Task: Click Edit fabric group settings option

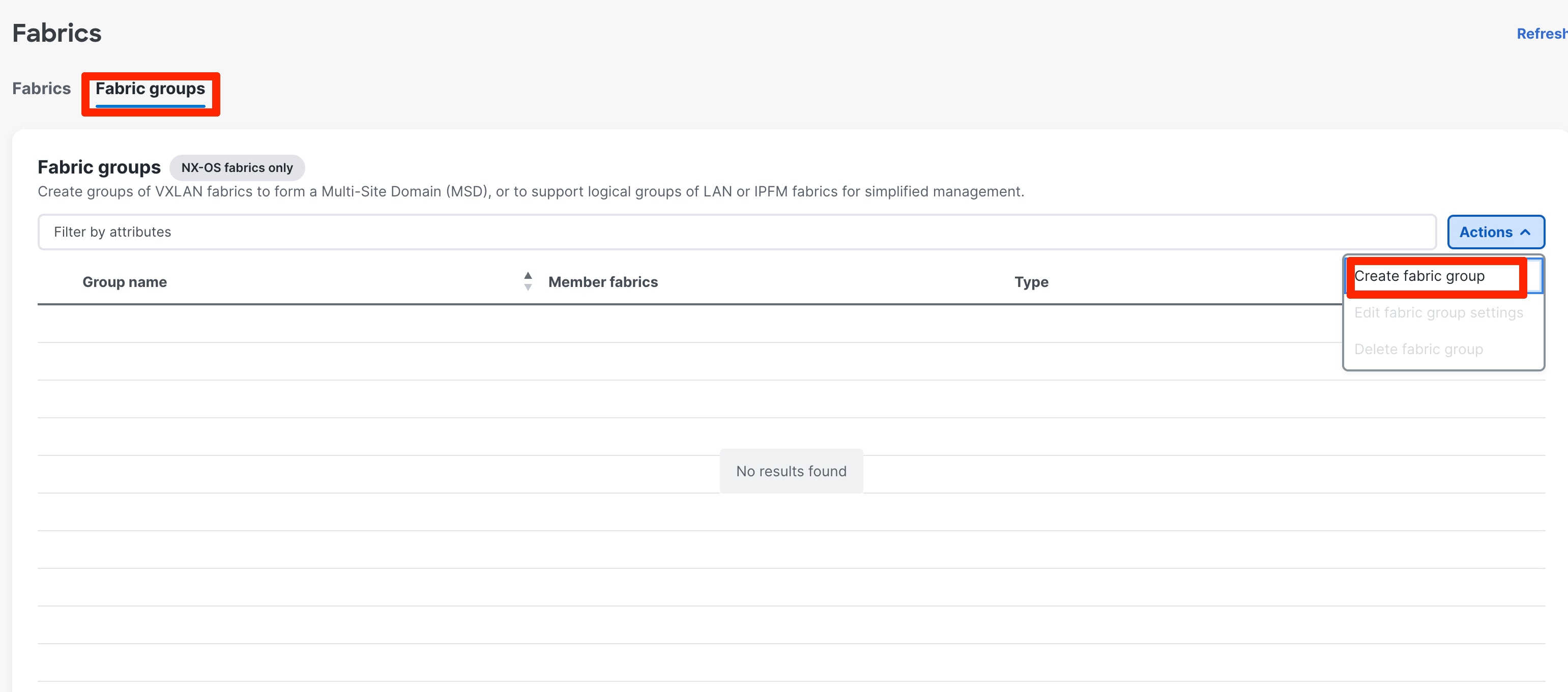Action: click(x=1438, y=313)
